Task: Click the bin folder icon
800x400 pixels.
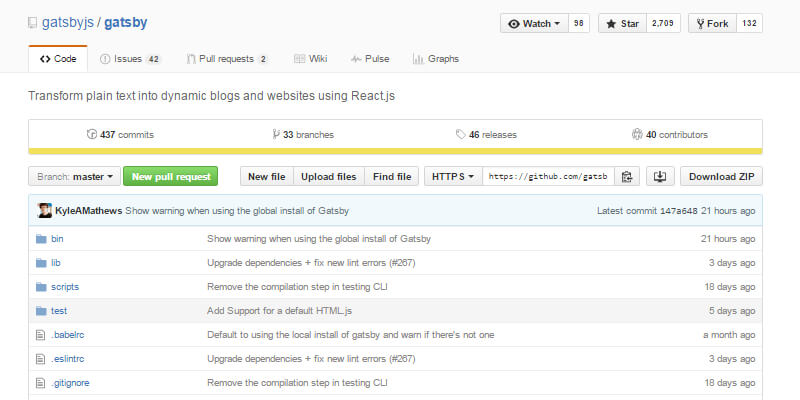Action: coord(41,239)
